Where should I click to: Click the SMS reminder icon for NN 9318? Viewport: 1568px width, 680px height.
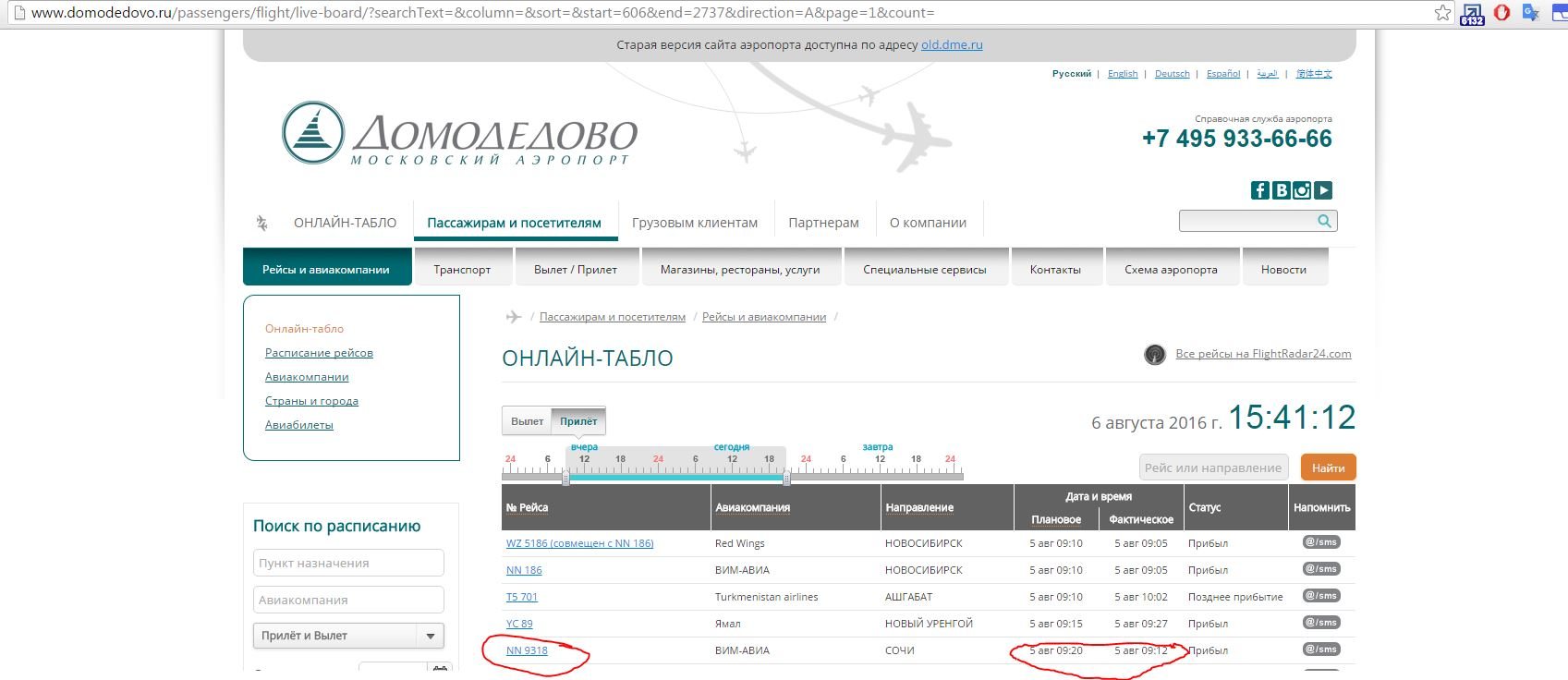[1321, 650]
